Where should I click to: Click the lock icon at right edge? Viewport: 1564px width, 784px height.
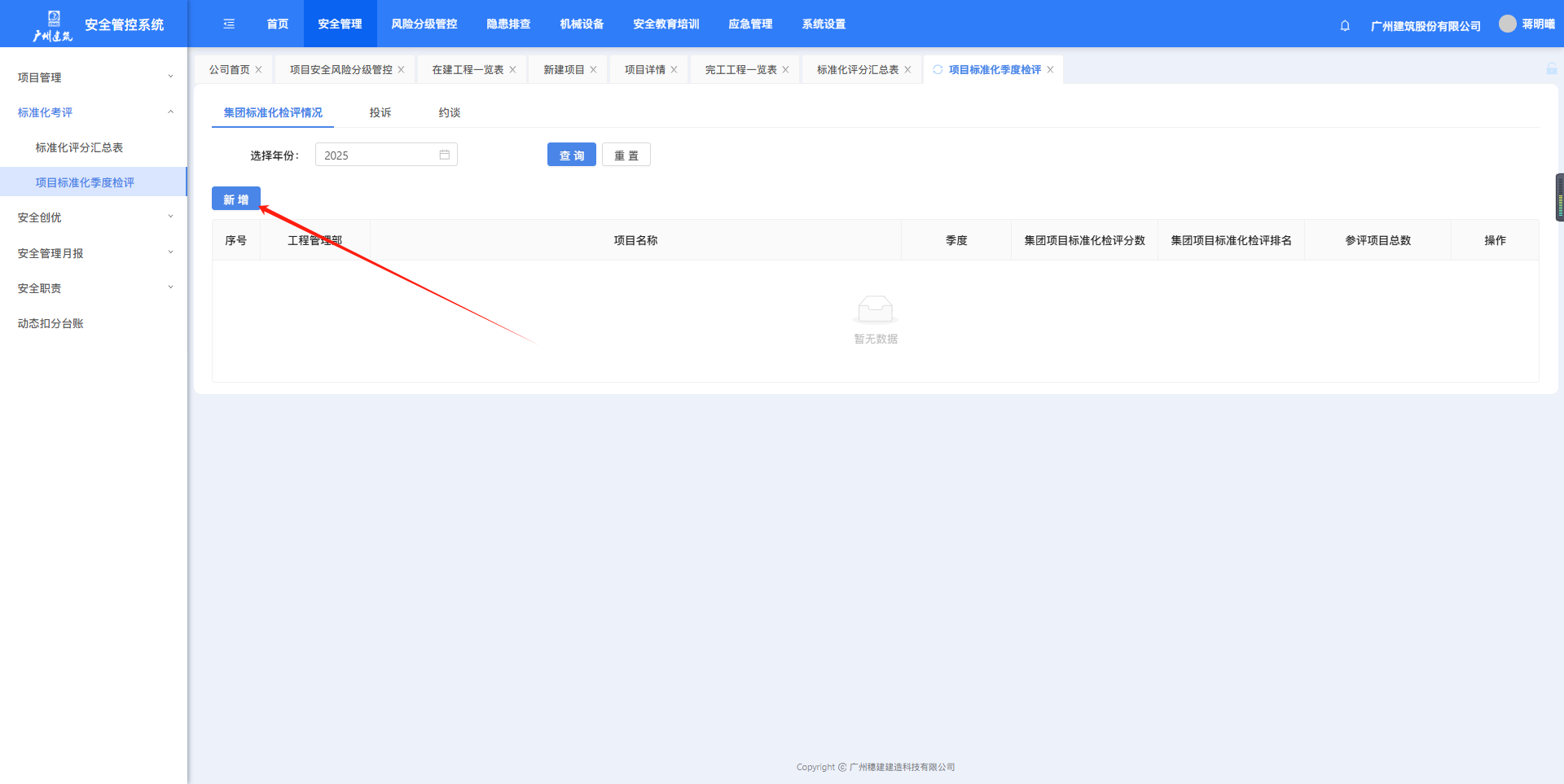click(x=1552, y=69)
